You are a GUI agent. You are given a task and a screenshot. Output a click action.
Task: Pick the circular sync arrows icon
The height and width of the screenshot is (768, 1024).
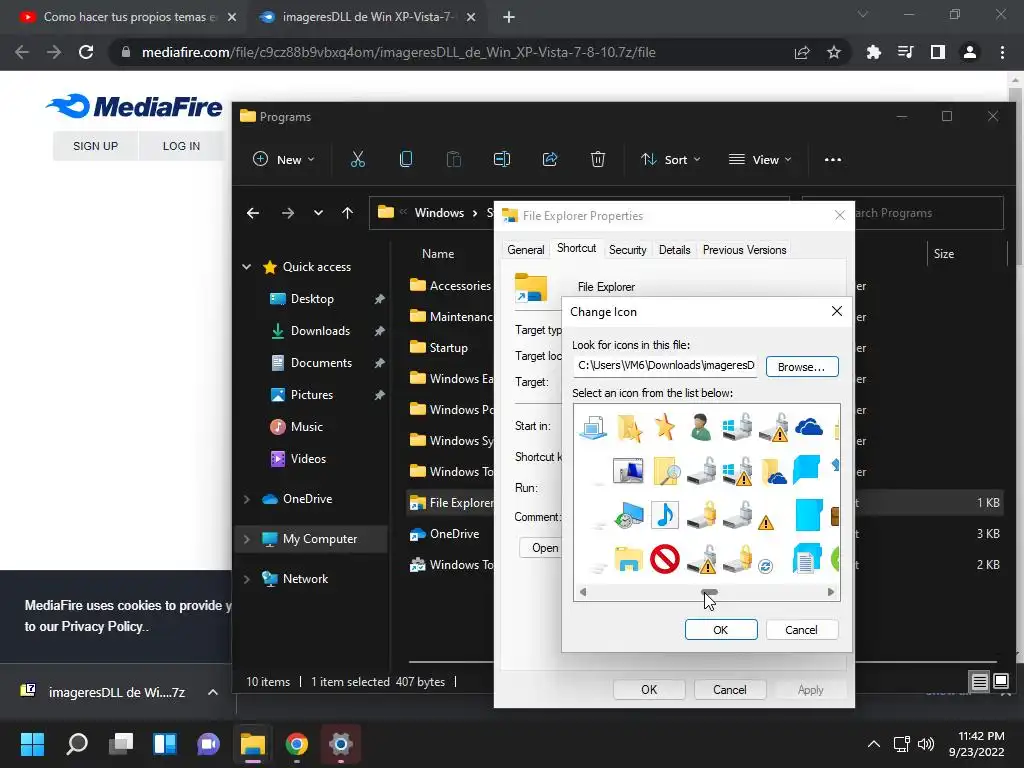pos(765,566)
